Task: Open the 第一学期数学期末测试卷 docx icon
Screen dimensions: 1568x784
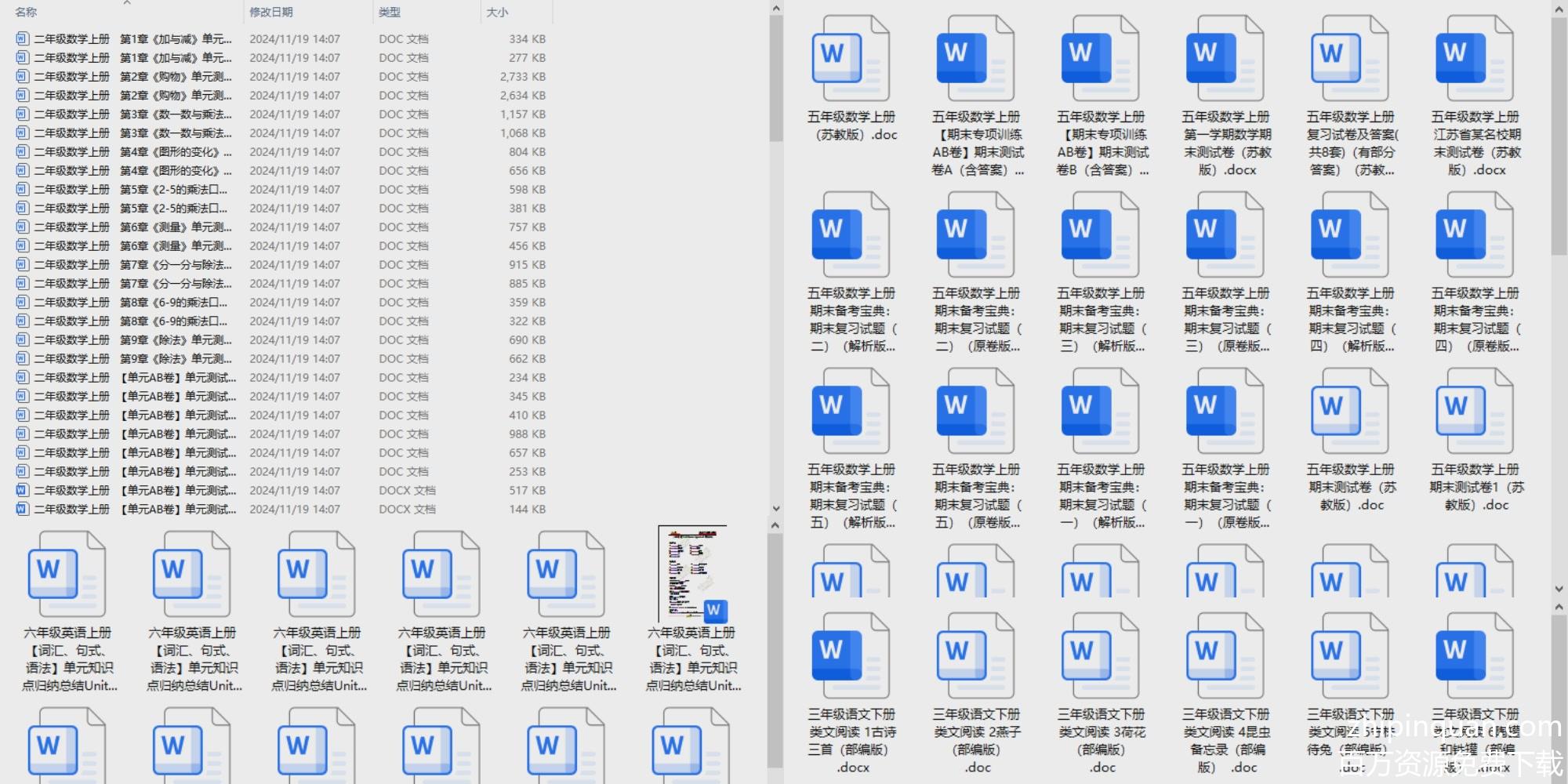Action: [x=1225, y=59]
